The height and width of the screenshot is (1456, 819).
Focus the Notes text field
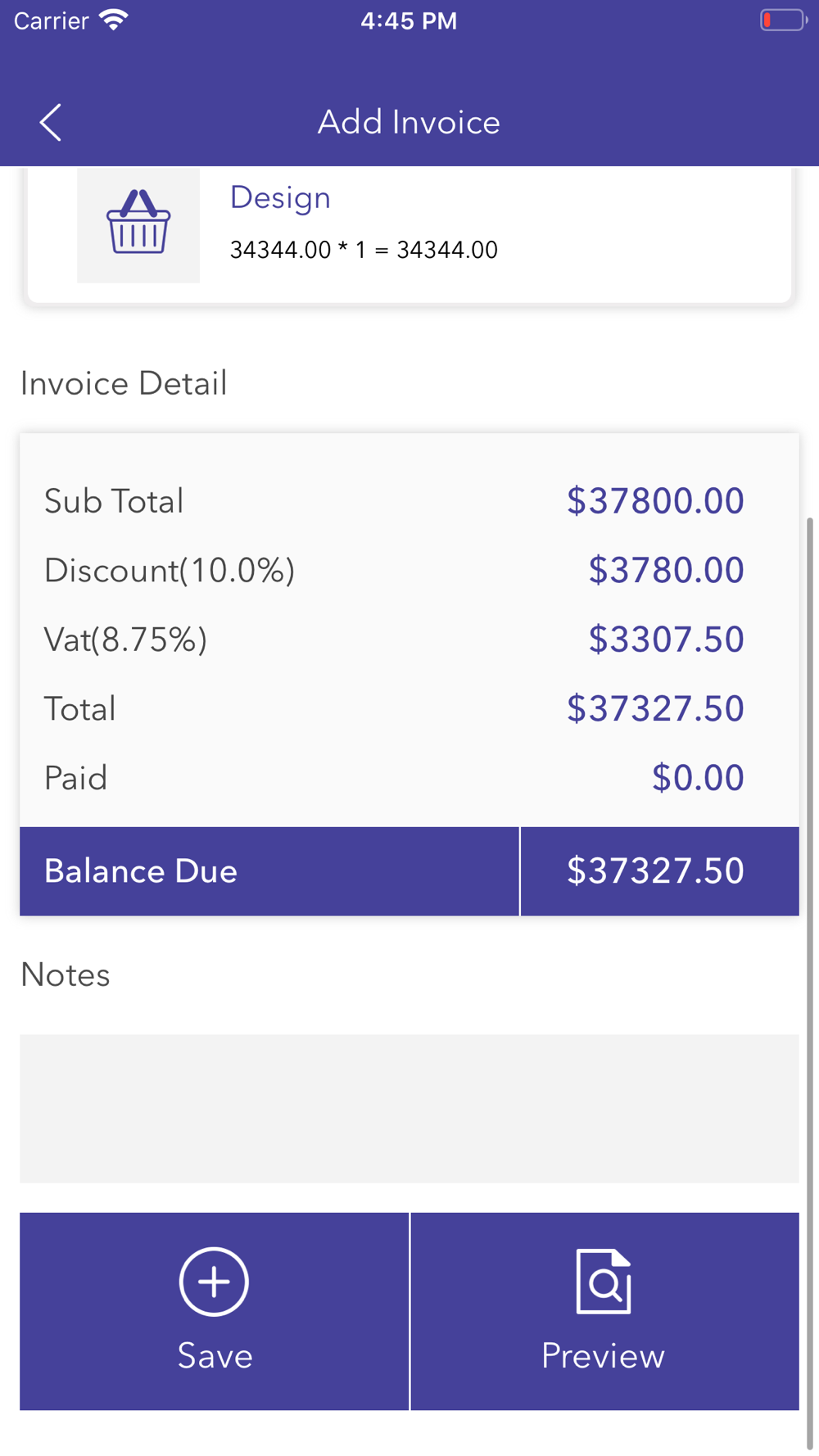pyautogui.click(x=409, y=1108)
